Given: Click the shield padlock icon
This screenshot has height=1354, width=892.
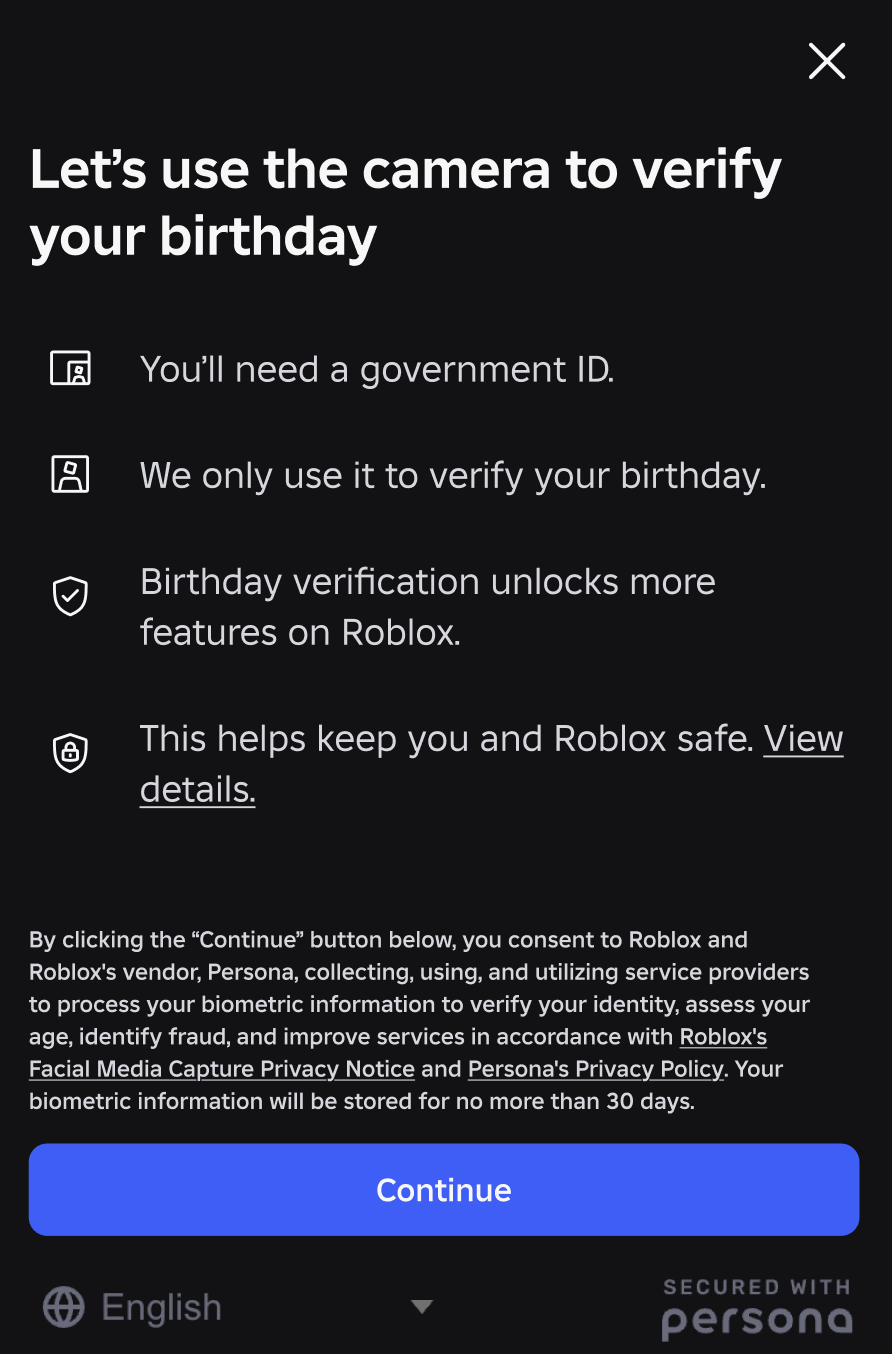Looking at the screenshot, I should coord(70,752).
